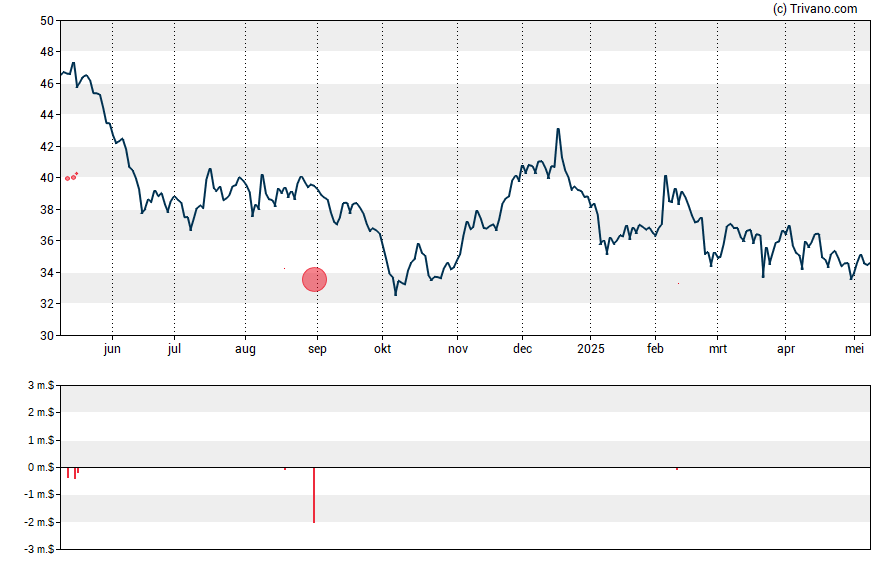Click the price axis value 36

click(46, 241)
